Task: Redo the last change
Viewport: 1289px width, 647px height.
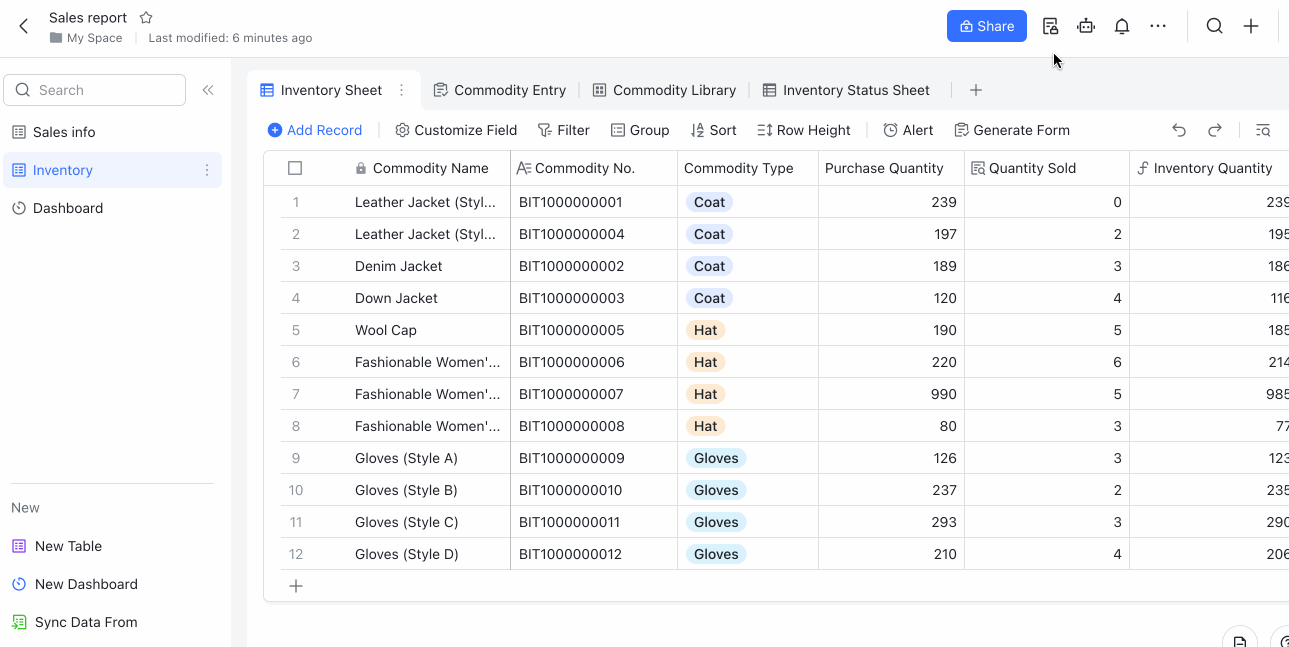Action: [x=1215, y=130]
